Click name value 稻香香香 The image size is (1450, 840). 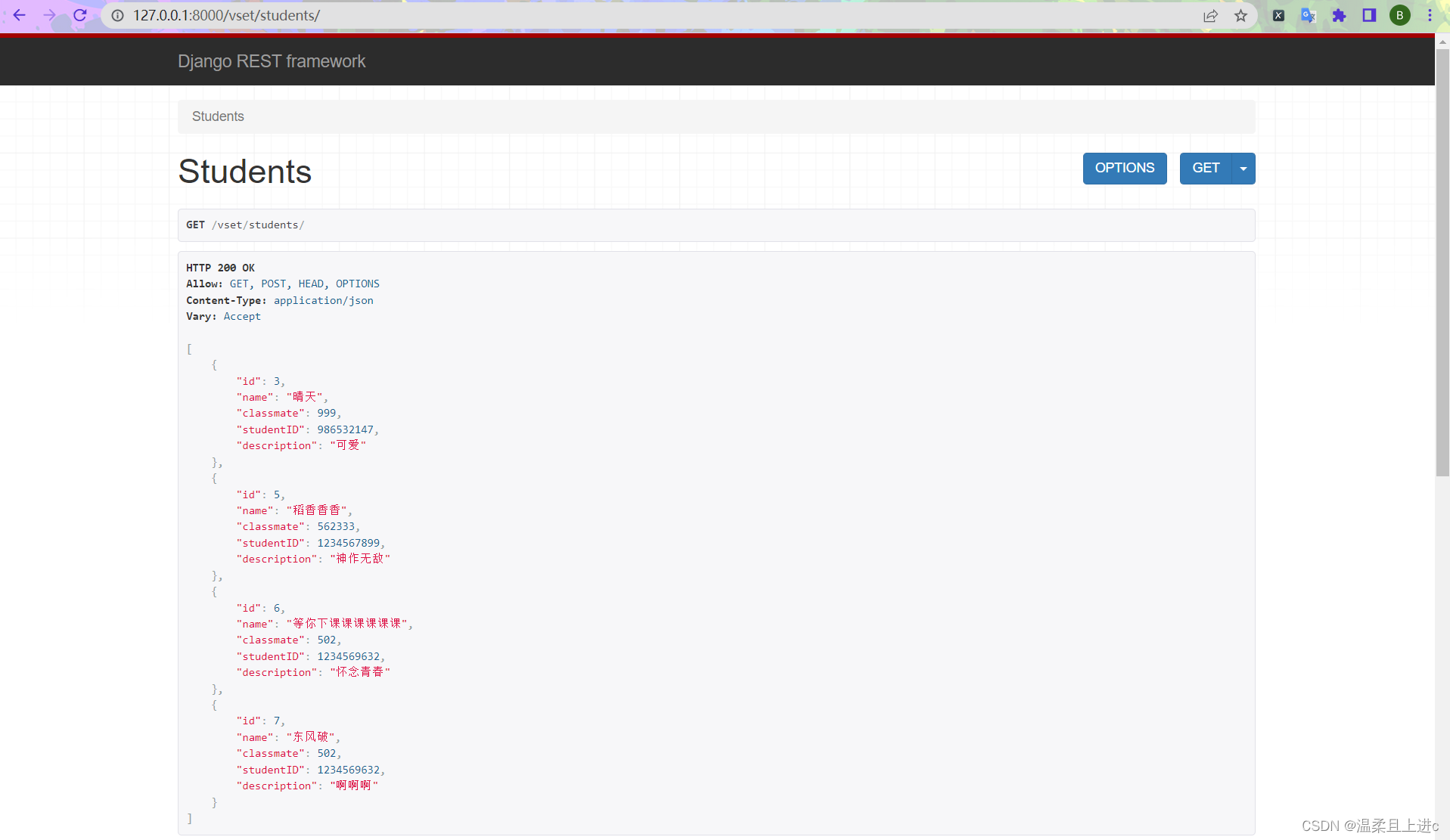click(317, 510)
